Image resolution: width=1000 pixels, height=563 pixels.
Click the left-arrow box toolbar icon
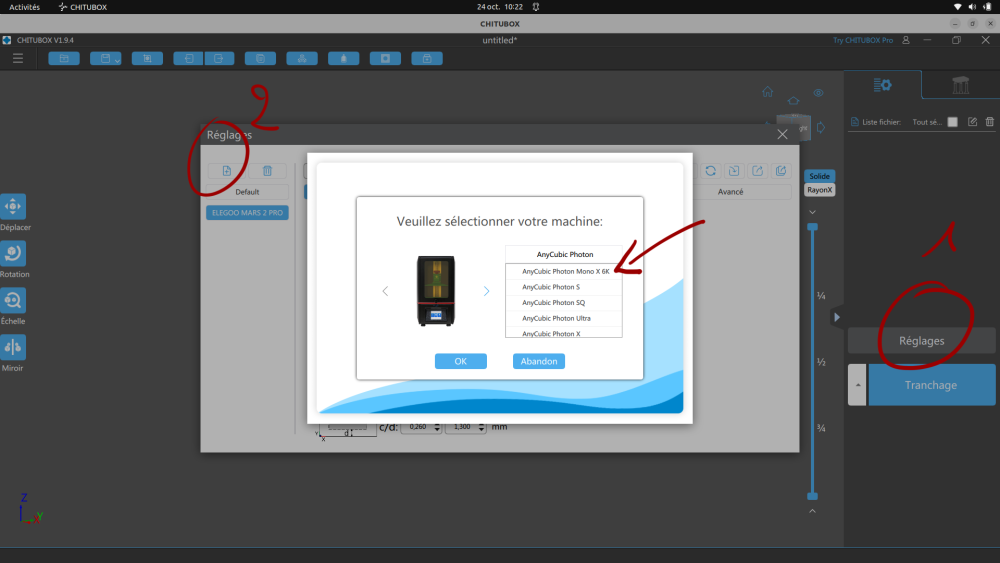(189, 59)
